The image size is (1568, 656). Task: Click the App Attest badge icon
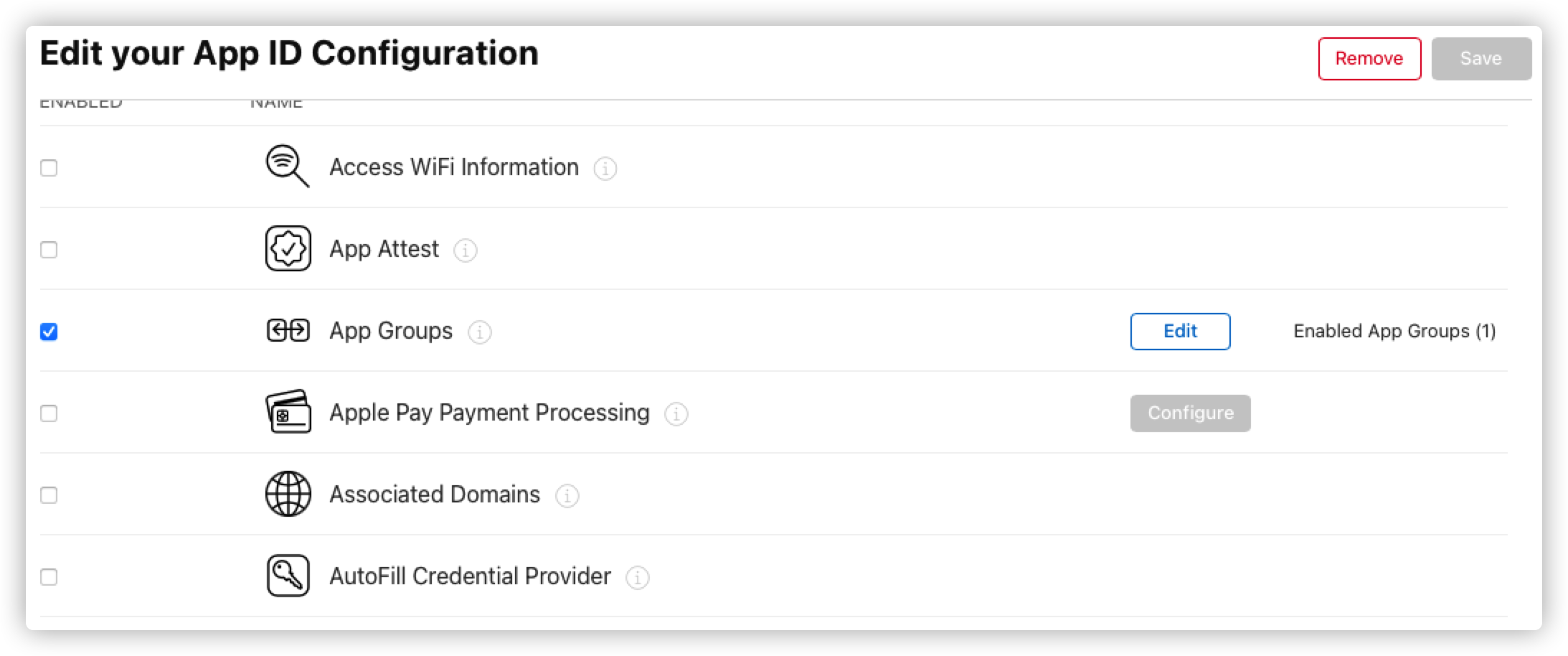pos(288,248)
